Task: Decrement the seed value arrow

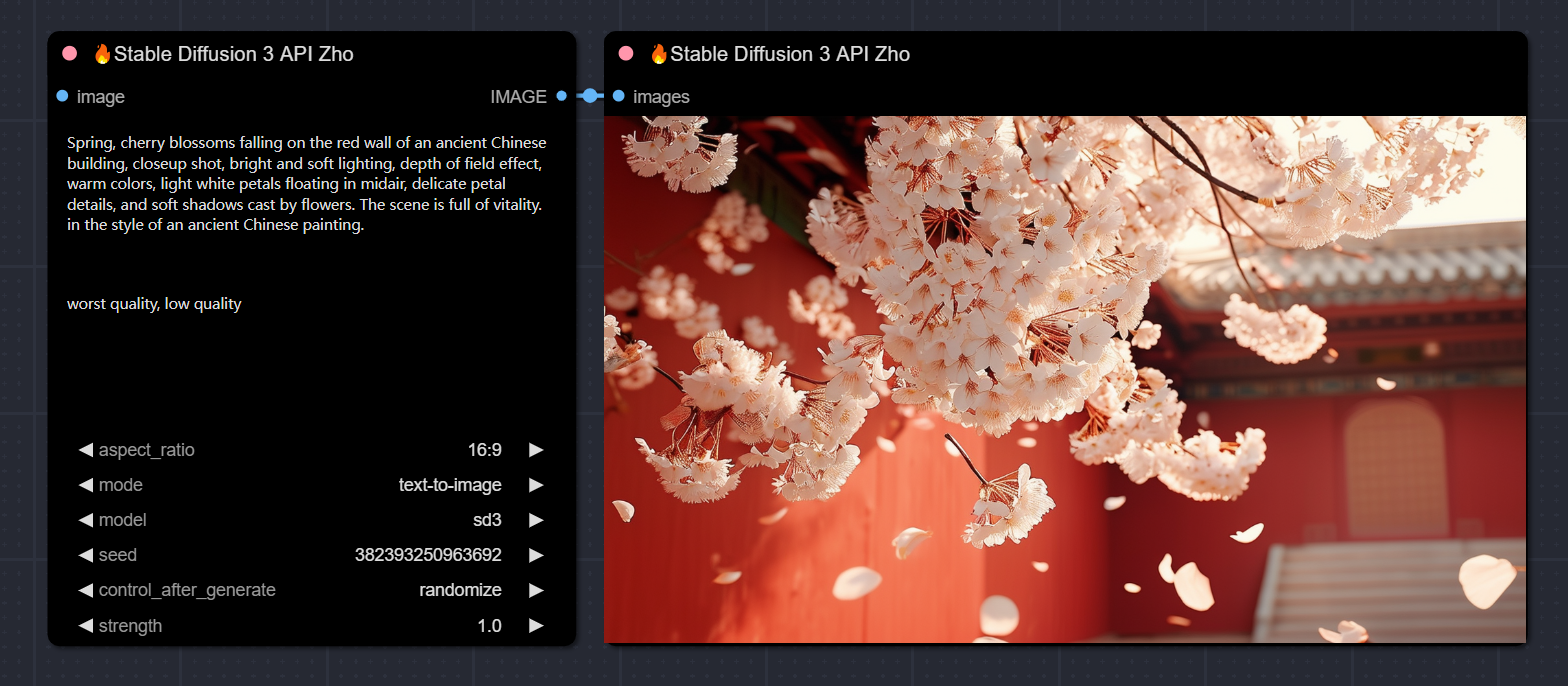Action: [x=85, y=555]
